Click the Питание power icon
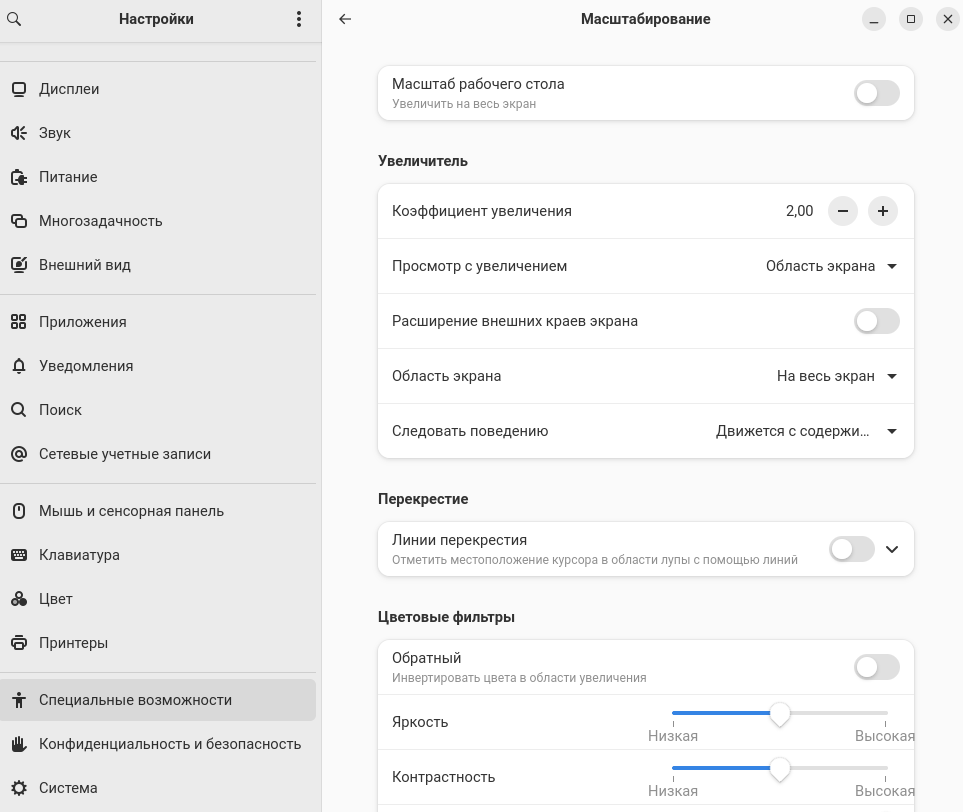This screenshot has width=963, height=812. [18, 177]
